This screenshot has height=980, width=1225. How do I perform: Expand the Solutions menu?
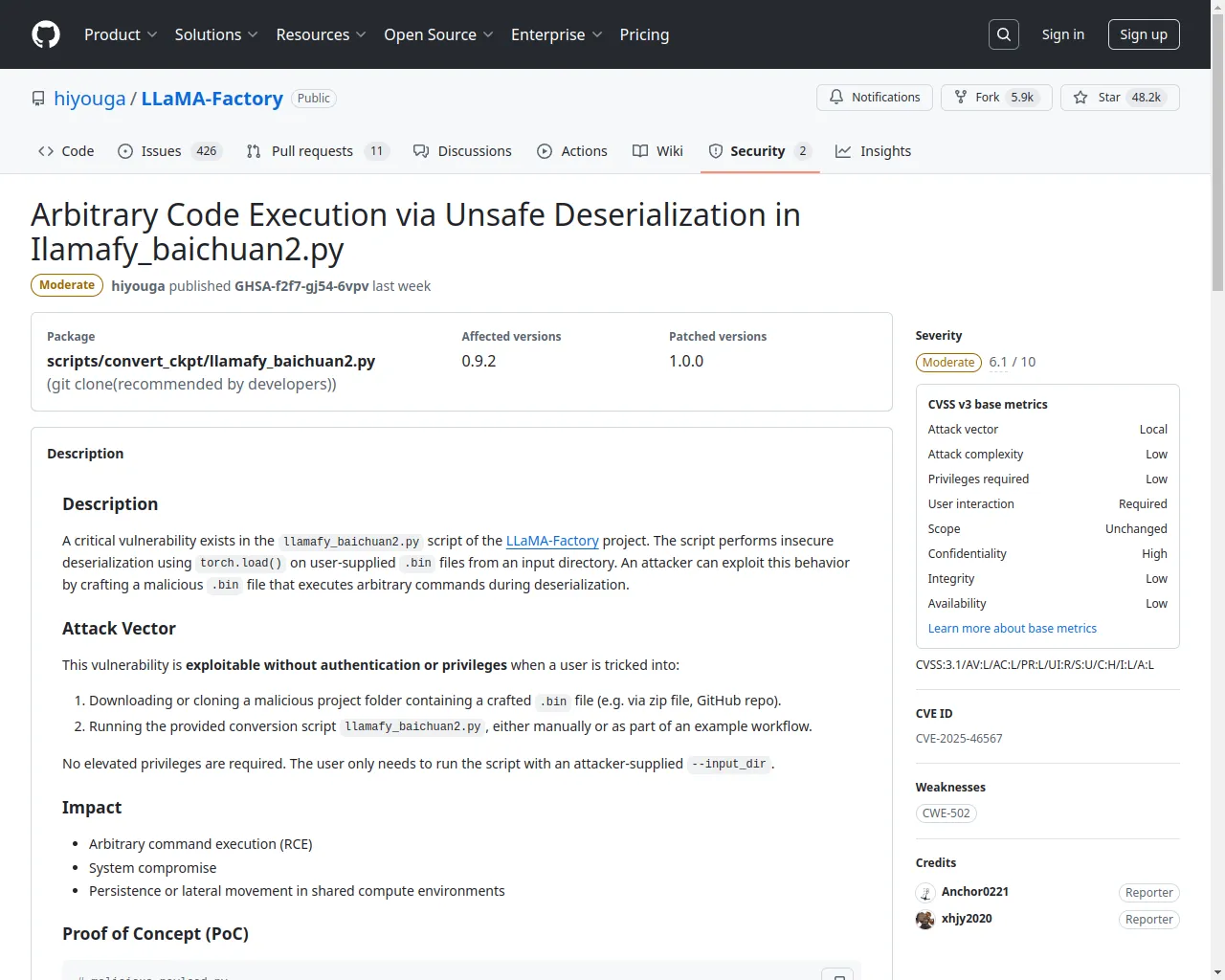[x=216, y=34]
